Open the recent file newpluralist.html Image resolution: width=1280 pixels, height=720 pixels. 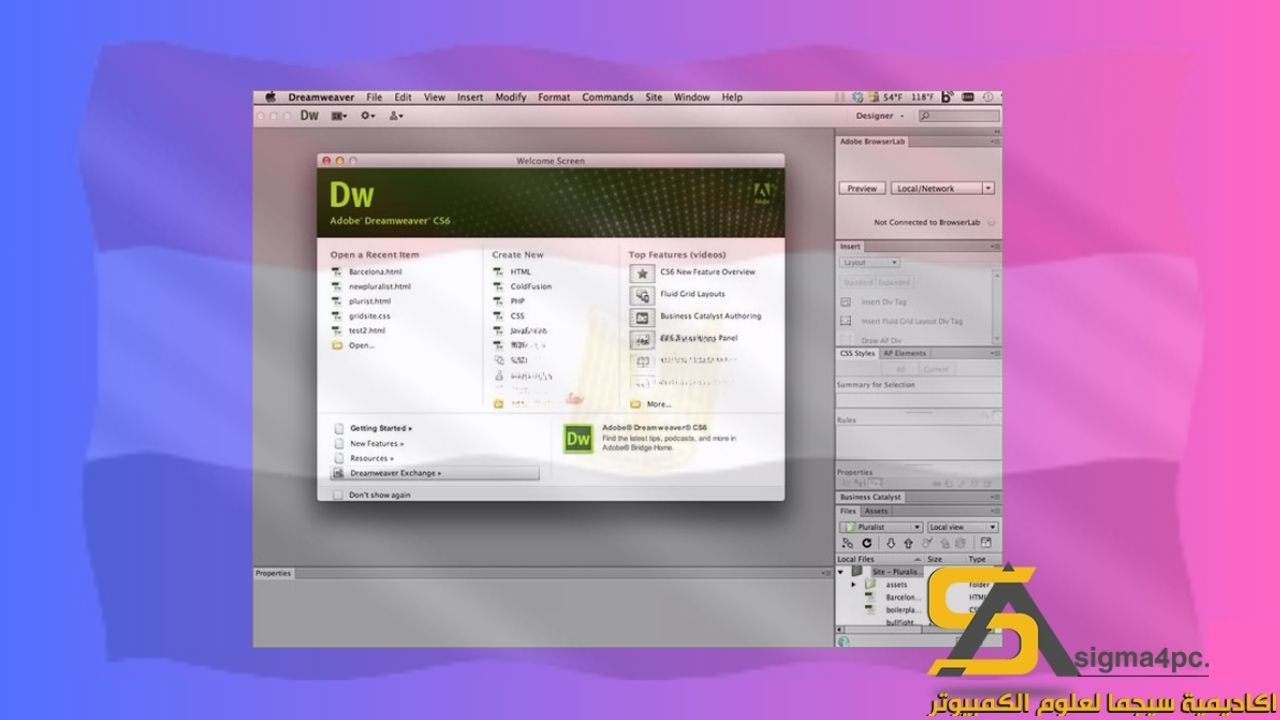tap(379, 287)
